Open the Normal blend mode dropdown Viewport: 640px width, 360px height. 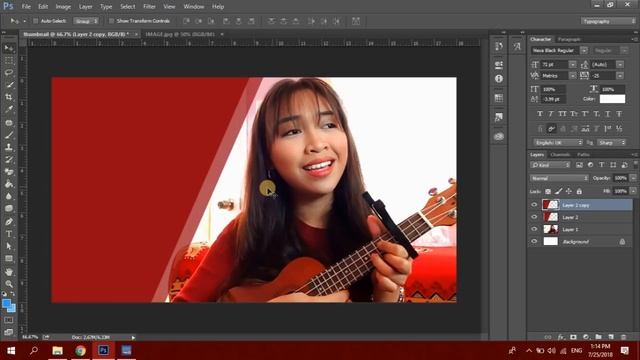coord(559,178)
